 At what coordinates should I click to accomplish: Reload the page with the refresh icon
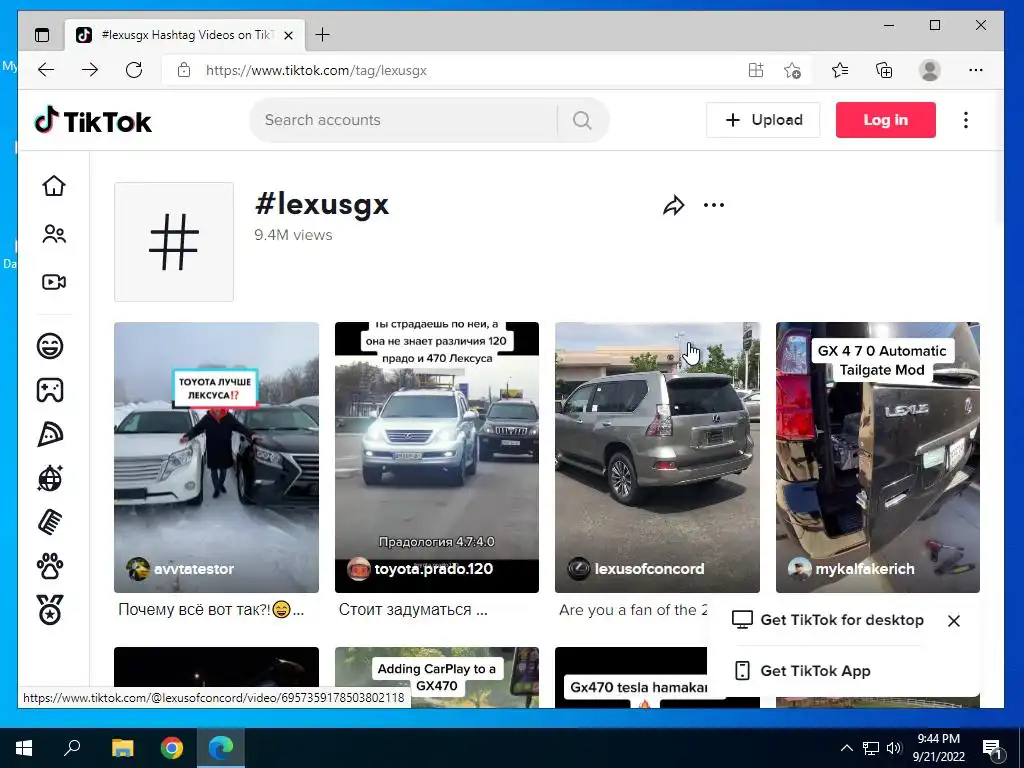tap(134, 70)
